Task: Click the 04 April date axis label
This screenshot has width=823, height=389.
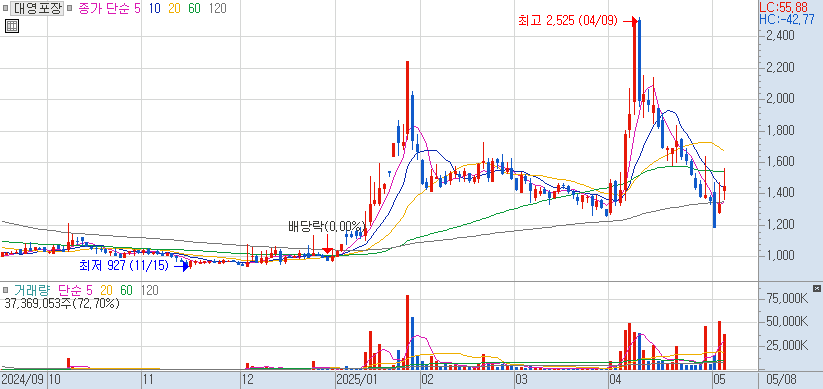Action: (x=615, y=380)
